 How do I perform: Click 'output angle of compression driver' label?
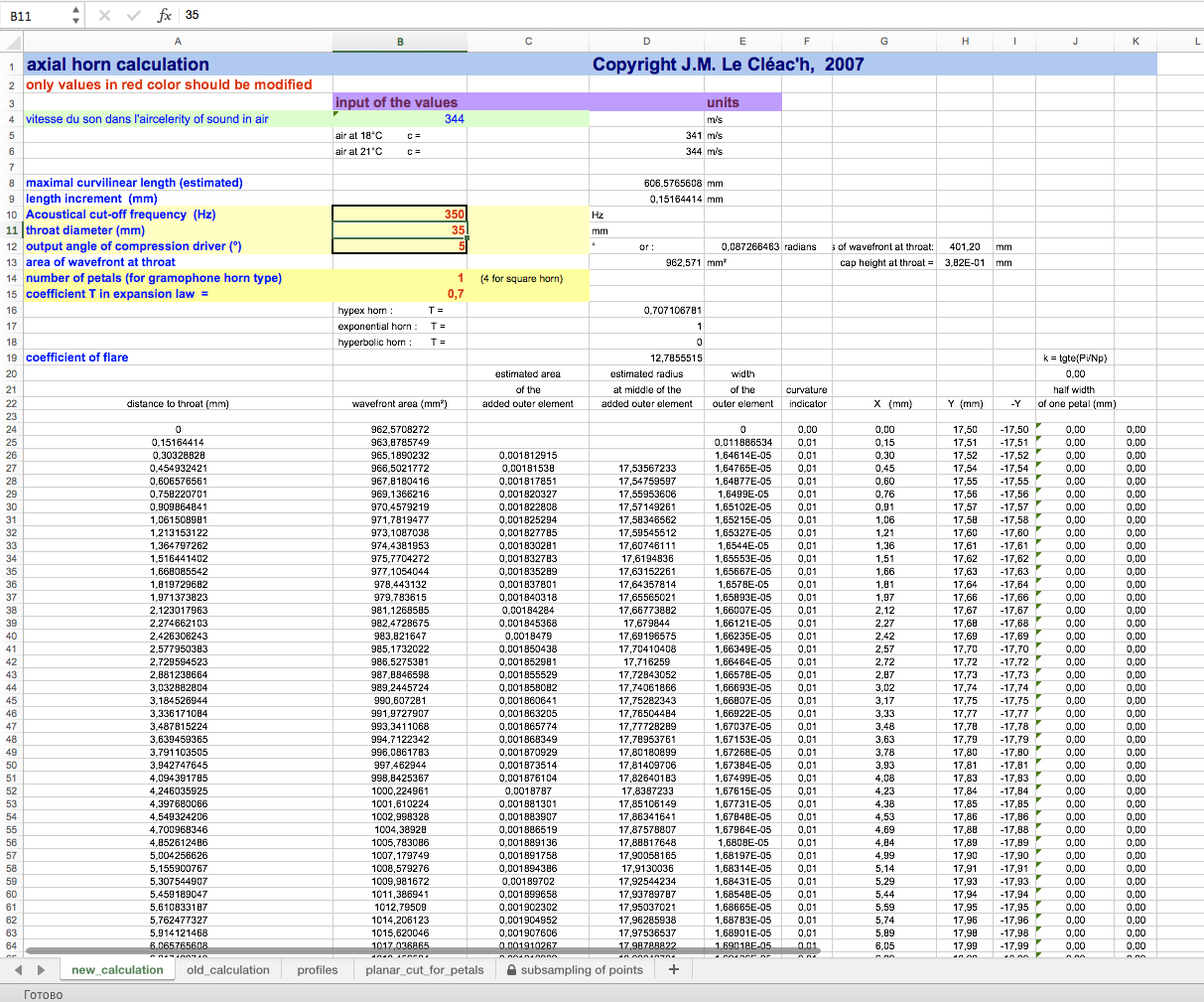(134, 246)
